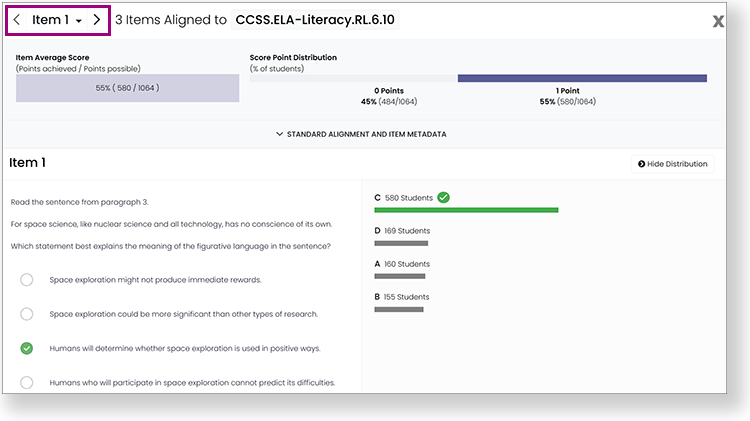
Task: Click the CCSS.ELA-Literacy.RL.6.10 standard label
Action: point(315,20)
